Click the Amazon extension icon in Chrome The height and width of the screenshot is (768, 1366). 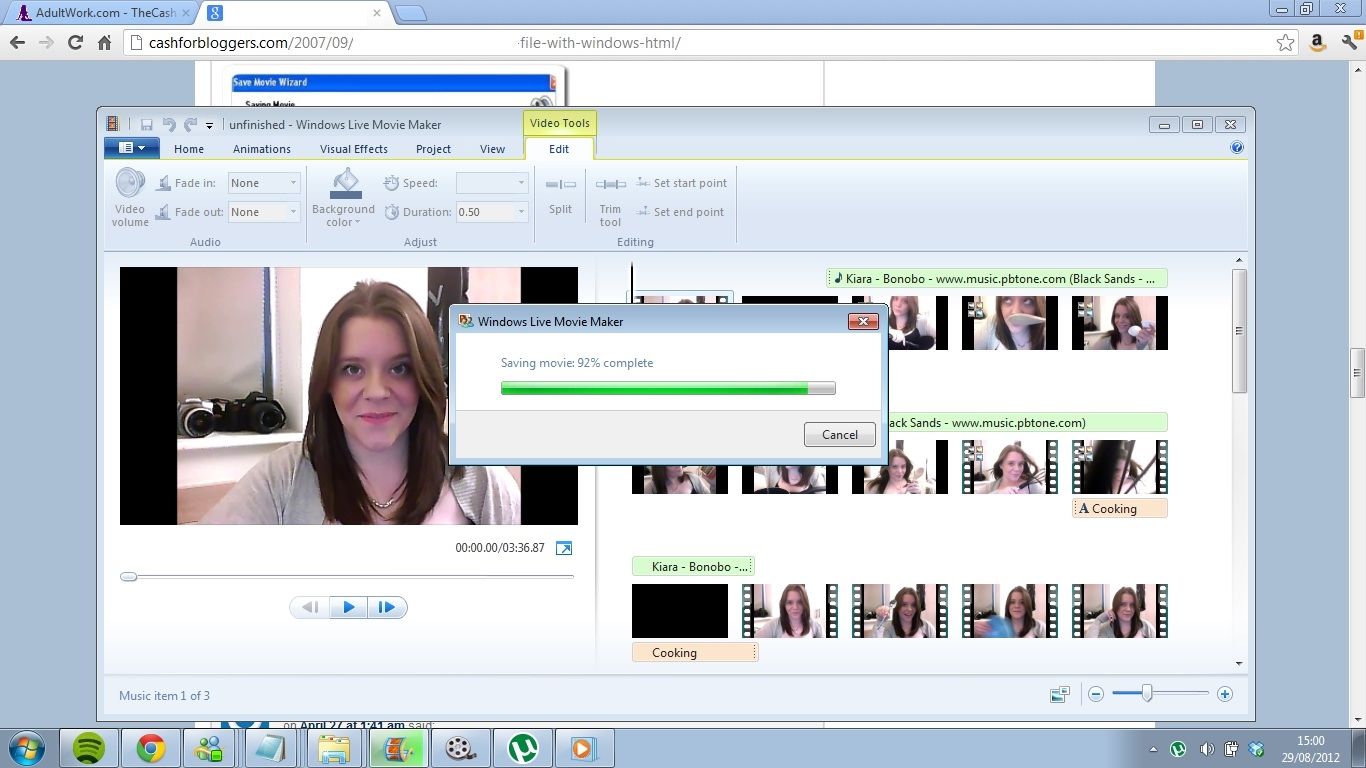point(1317,43)
